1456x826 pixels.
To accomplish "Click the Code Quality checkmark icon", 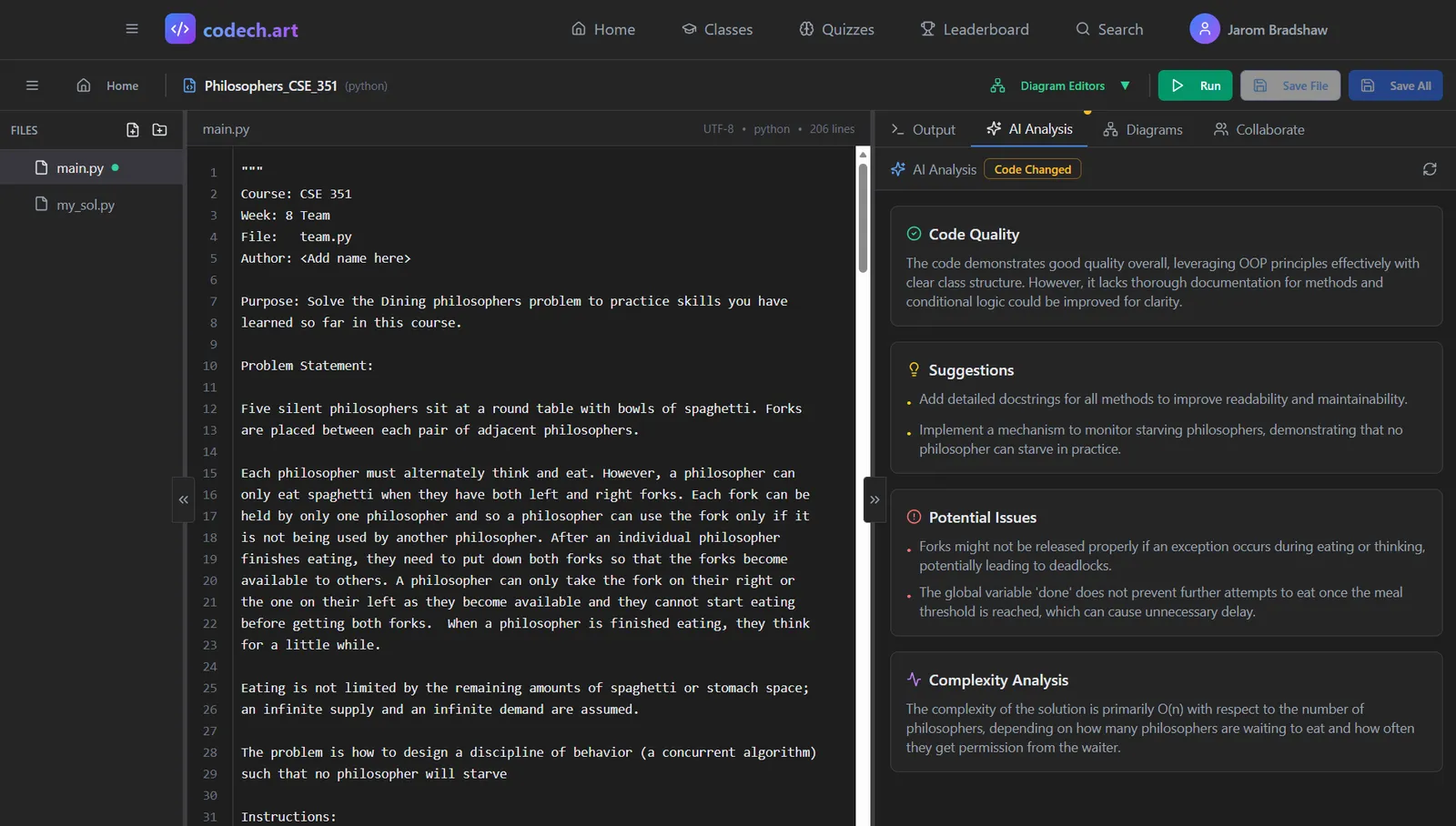I will 914,234.
